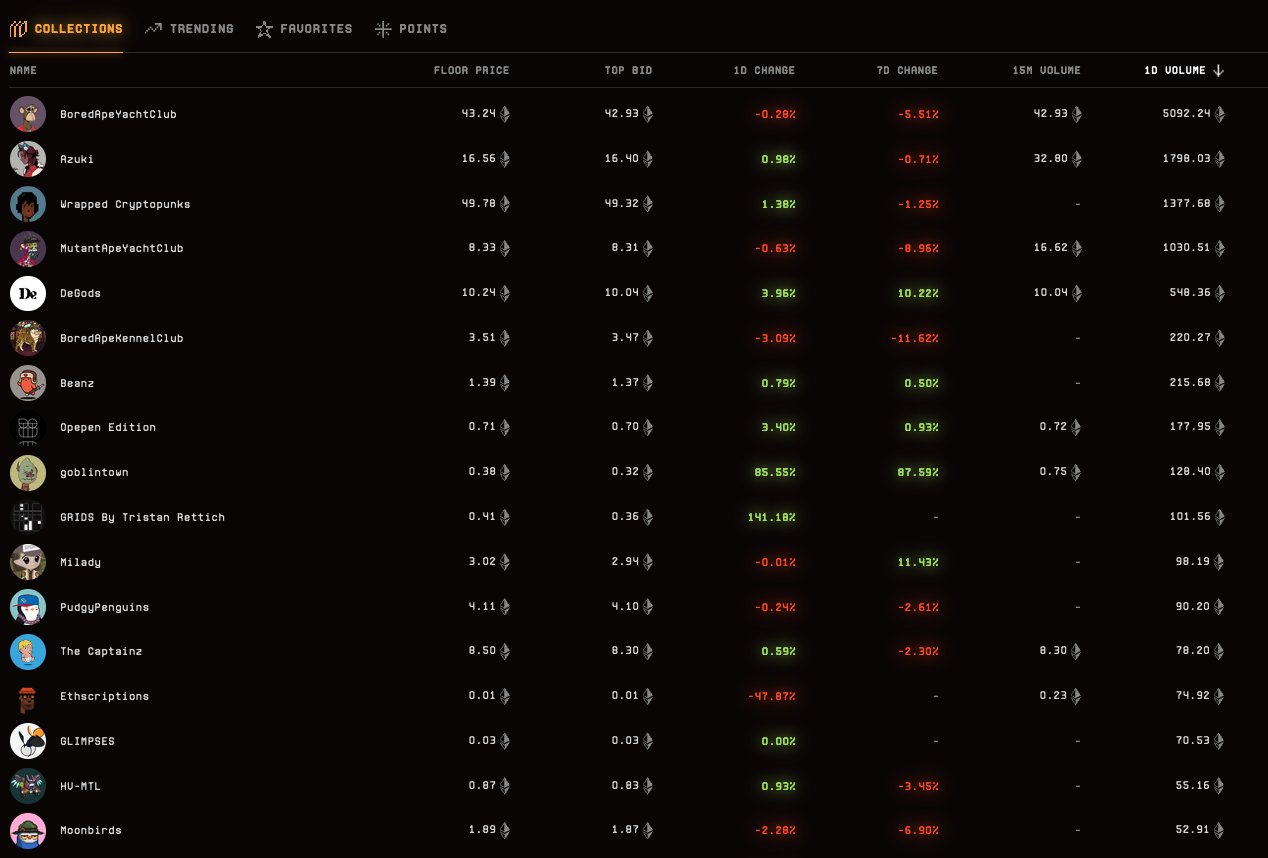This screenshot has height=858, width=1268.
Task: Open the Collections tab
Action: tap(66, 29)
